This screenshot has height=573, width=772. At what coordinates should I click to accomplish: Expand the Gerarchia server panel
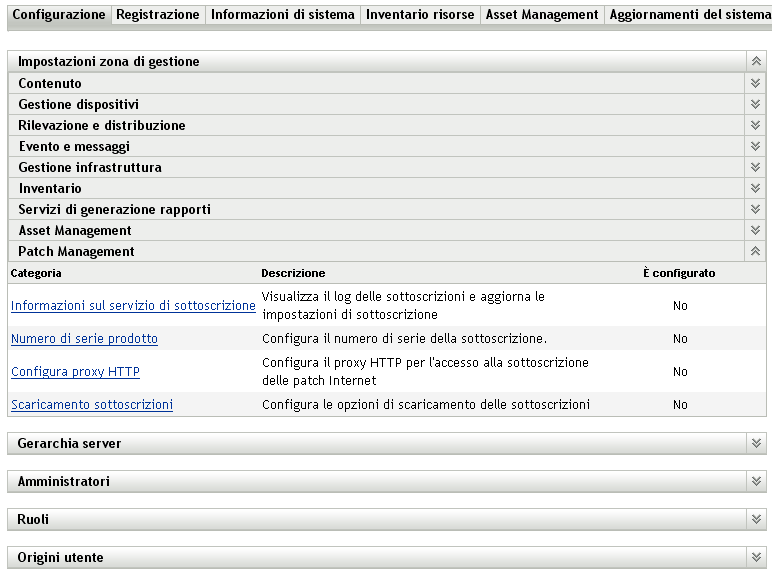pos(756,443)
